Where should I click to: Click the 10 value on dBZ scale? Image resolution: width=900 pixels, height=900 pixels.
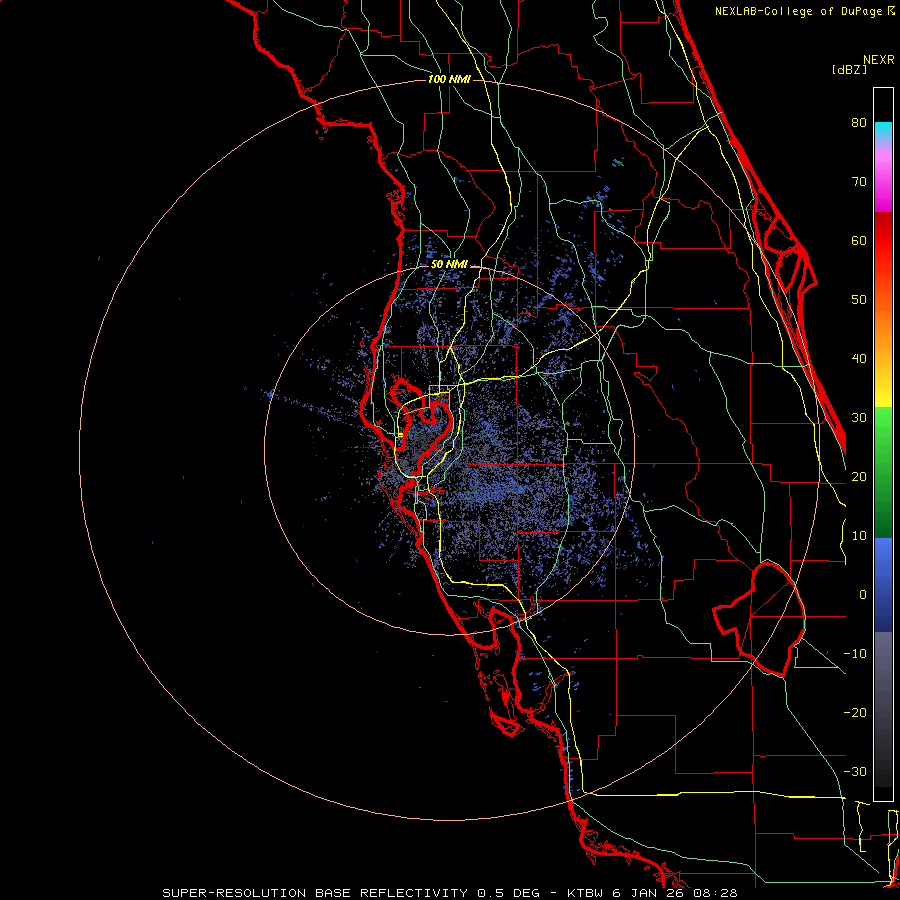(859, 536)
